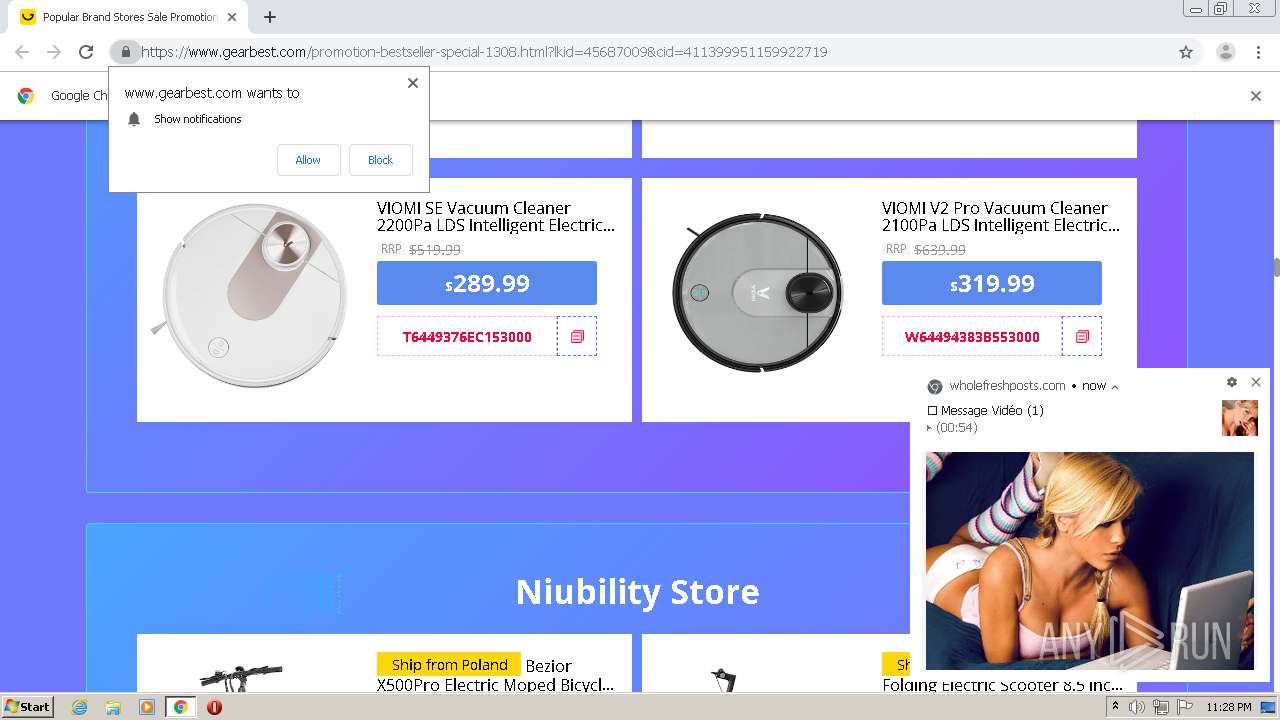Click the small notification avatar thumbnail
1280x720 pixels.
click(1240, 418)
